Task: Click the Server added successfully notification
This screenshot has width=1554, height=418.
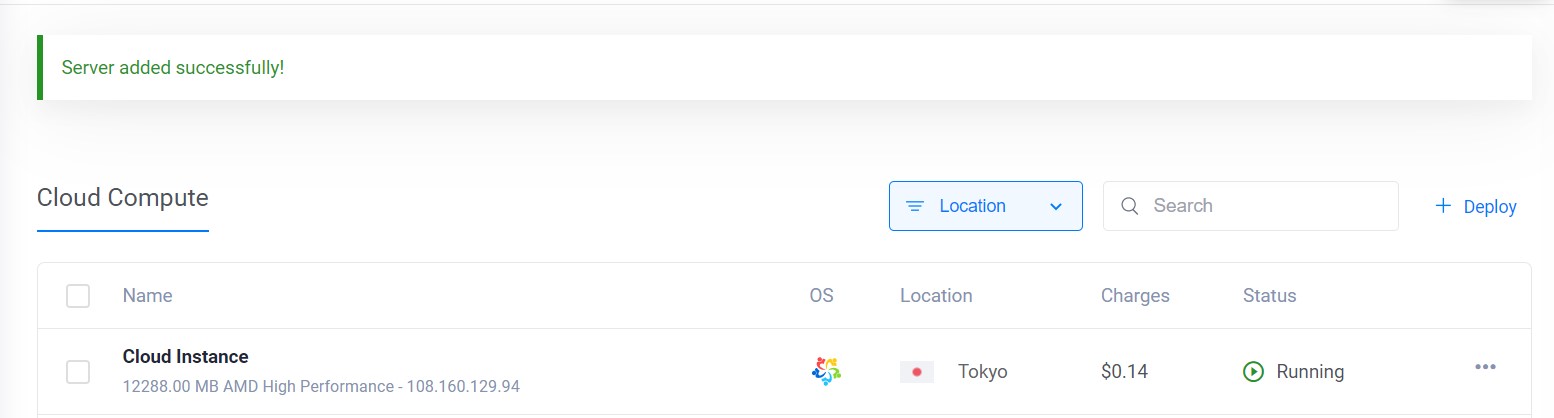Action: 784,68
